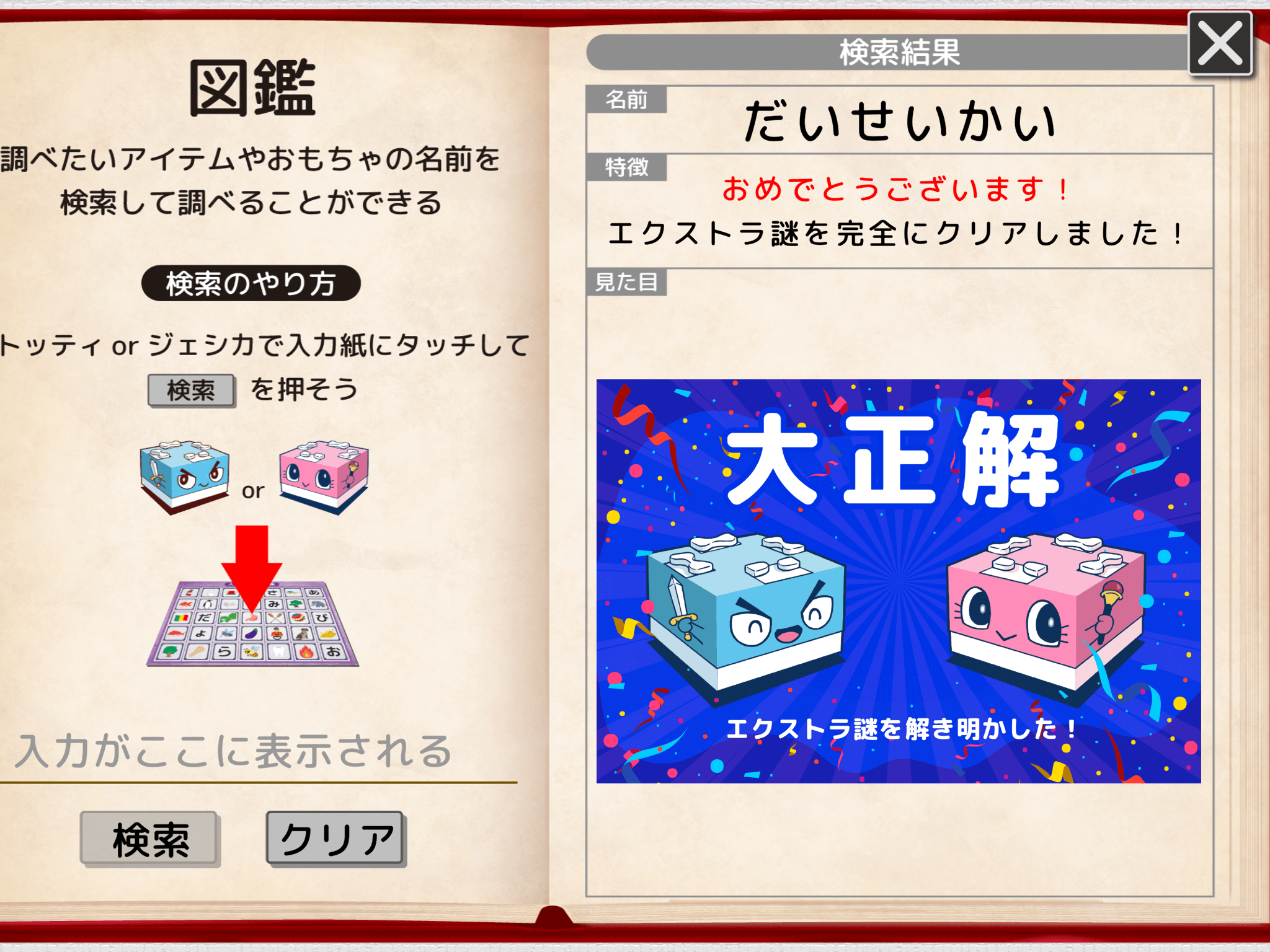Screen dimensions: 1270x952
Task: Click the small 検索 example button in instructions
Action: (x=192, y=390)
